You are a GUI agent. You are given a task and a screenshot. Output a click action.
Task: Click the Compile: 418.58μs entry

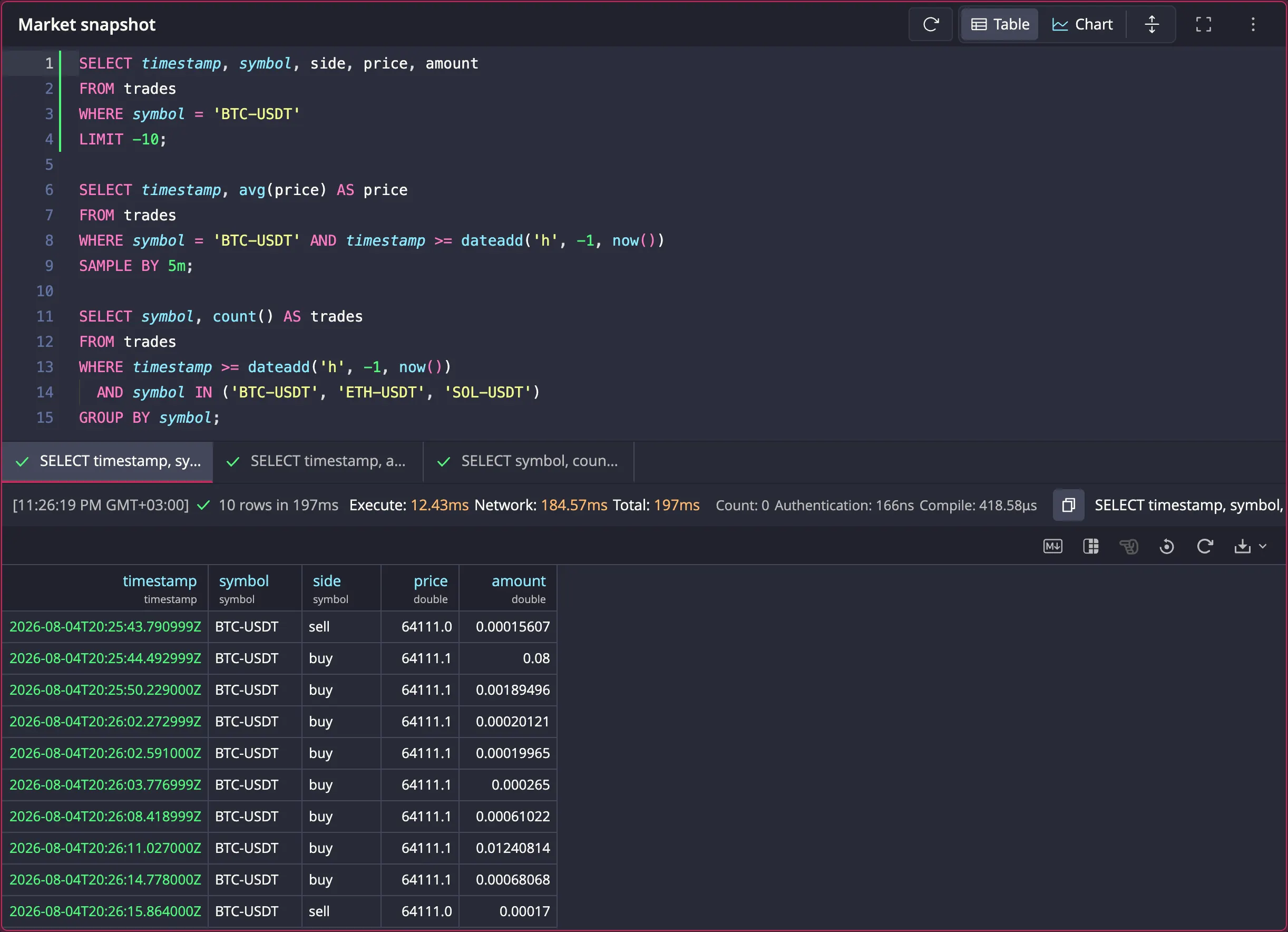(978, 505)
